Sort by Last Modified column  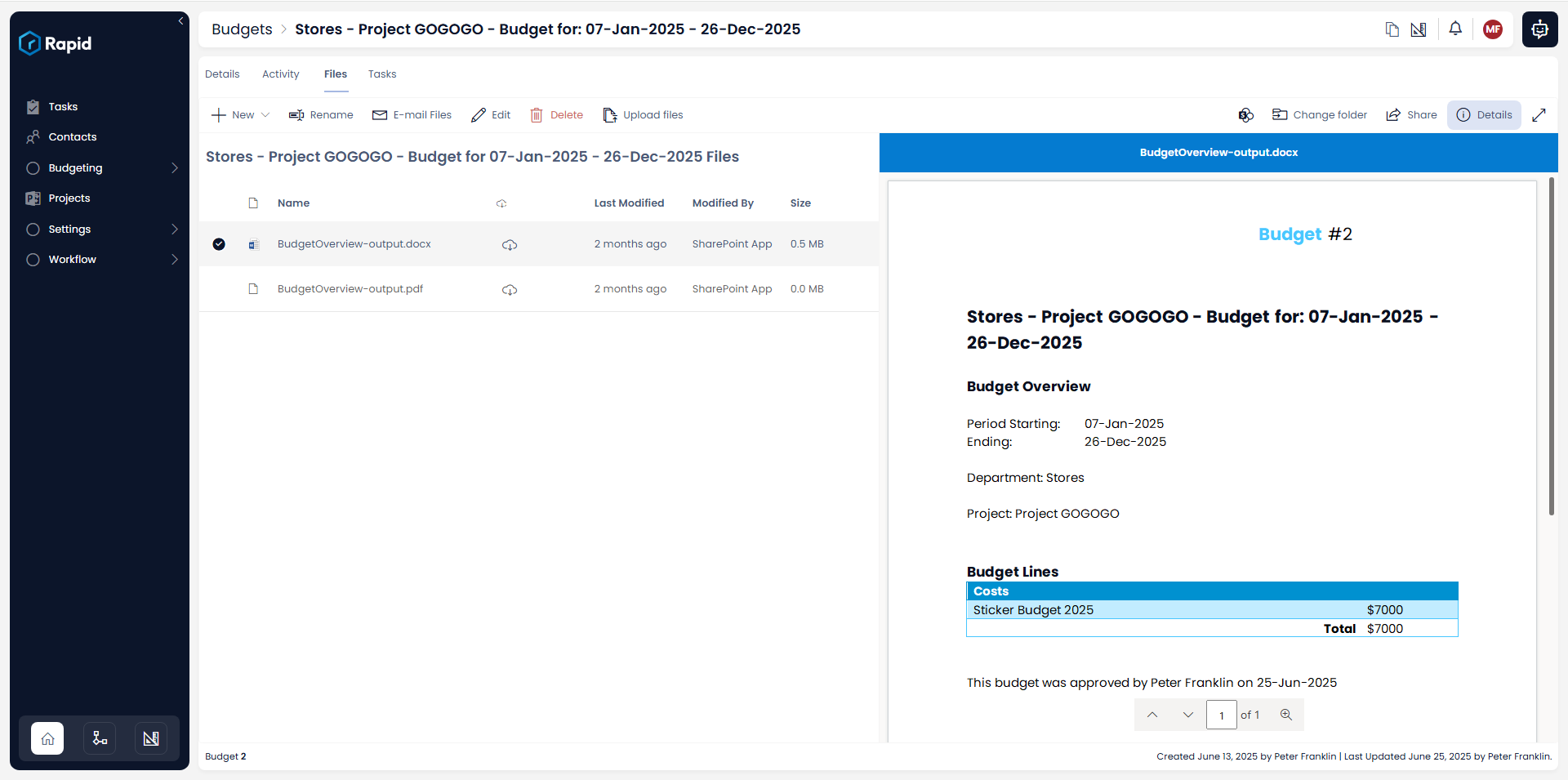point(629,203)
